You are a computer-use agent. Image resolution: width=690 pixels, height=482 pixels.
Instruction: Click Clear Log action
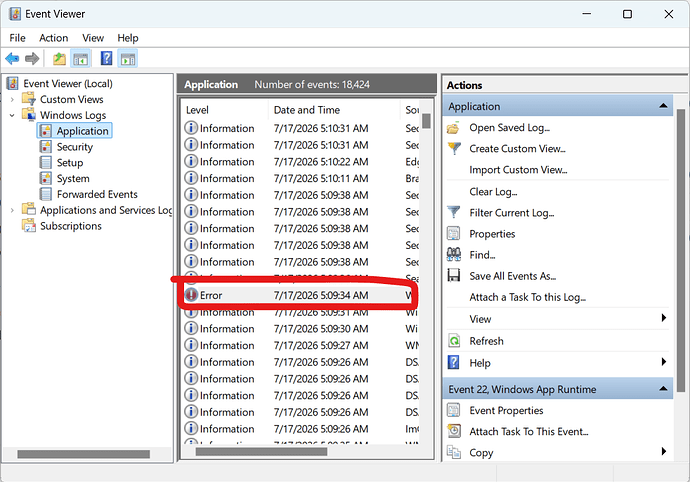point(493,192)
